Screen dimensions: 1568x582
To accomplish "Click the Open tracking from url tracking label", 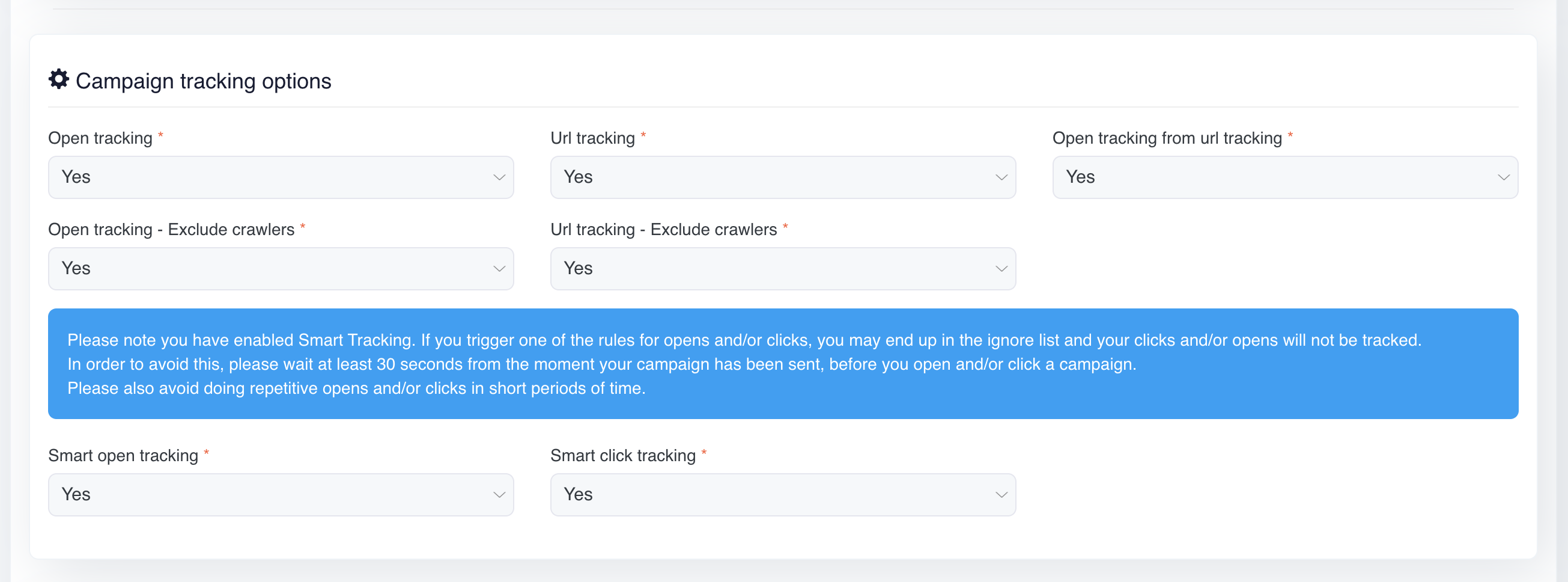I will pyautogui.click(x=1167, y=138).
